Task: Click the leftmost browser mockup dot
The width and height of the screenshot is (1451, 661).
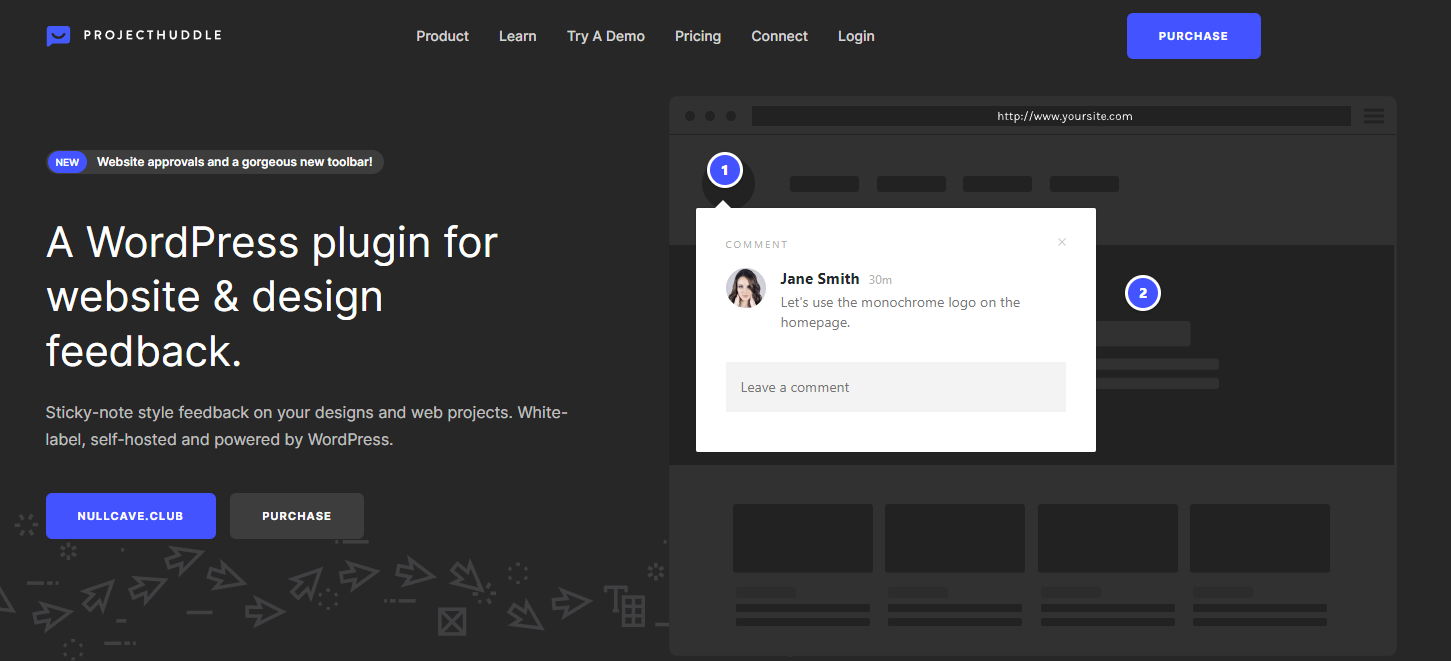Action: 690,115
